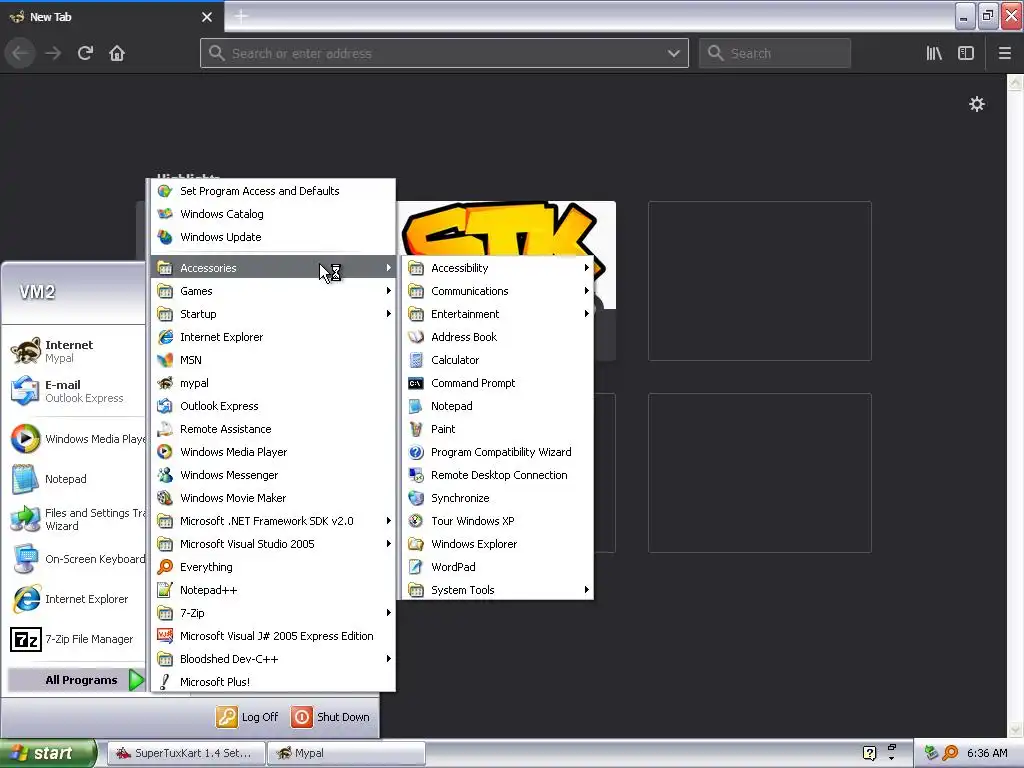Focus the browser Search box
The image size is (1024, 768).
(x=775, y=53)
